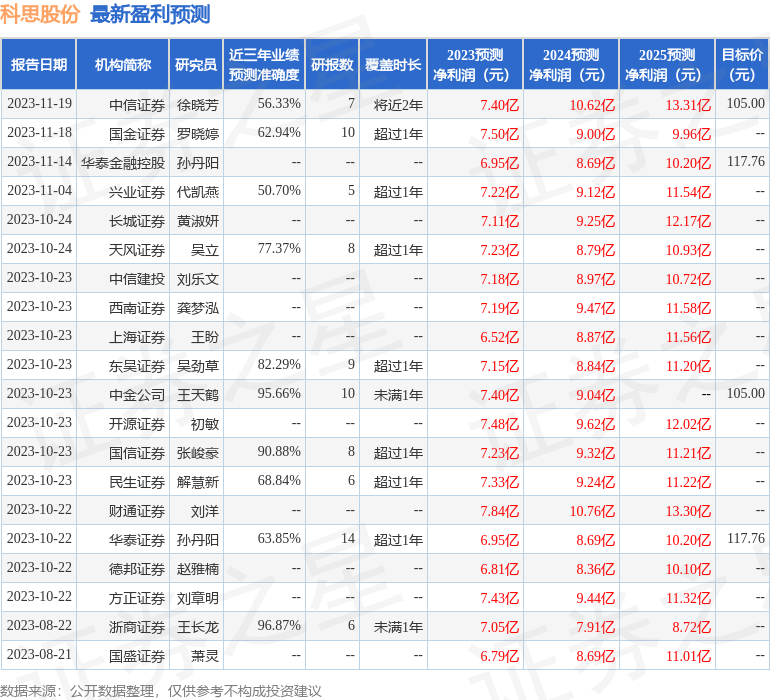770x700 pixels.
Task: Click the 覆盖时长 column header
Action: coord(393,64)
